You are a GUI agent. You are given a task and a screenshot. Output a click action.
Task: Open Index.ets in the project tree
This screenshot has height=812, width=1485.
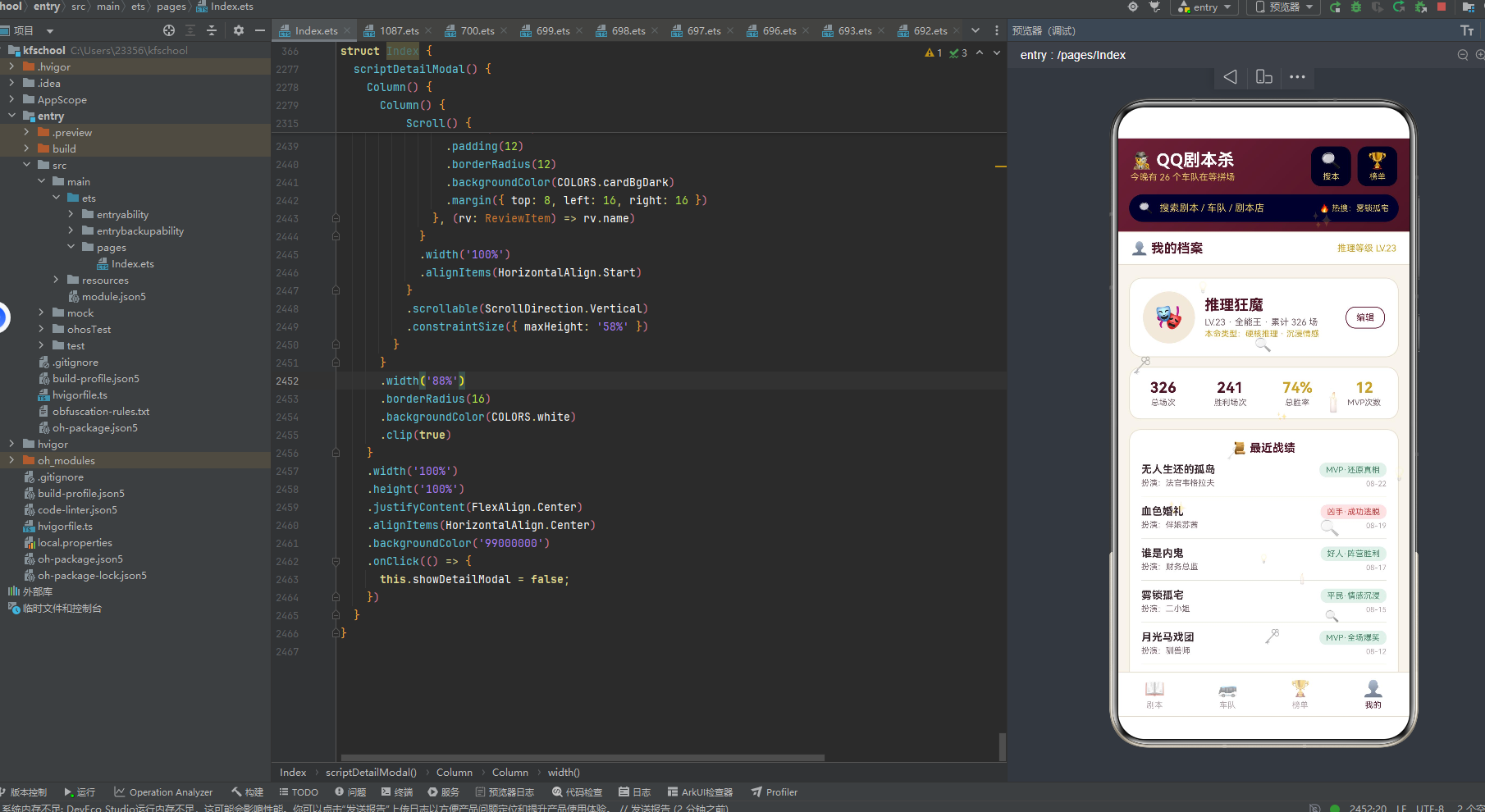point(132,263)
